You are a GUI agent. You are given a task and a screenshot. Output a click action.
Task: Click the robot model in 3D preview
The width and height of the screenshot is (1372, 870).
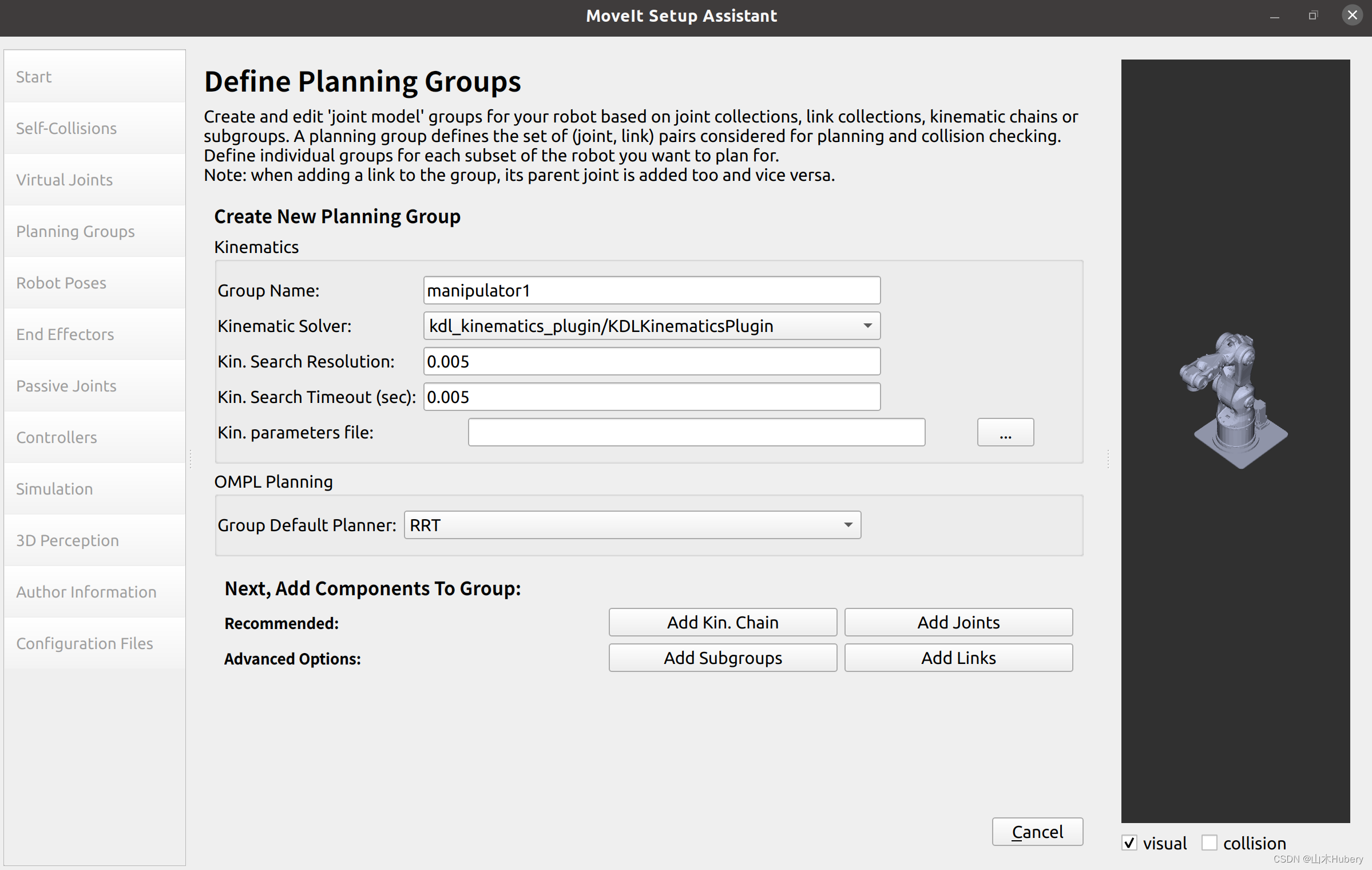click(x=1233, y=401)
